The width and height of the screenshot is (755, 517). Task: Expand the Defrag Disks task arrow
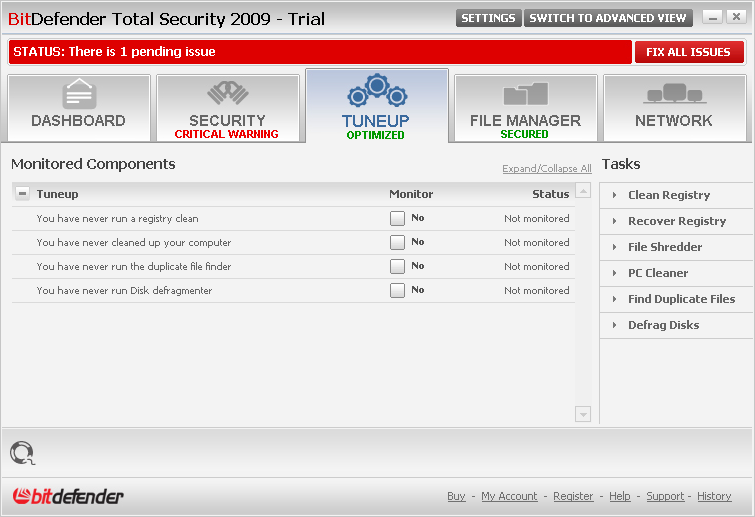pyautogui.click(x=614, y=325)
